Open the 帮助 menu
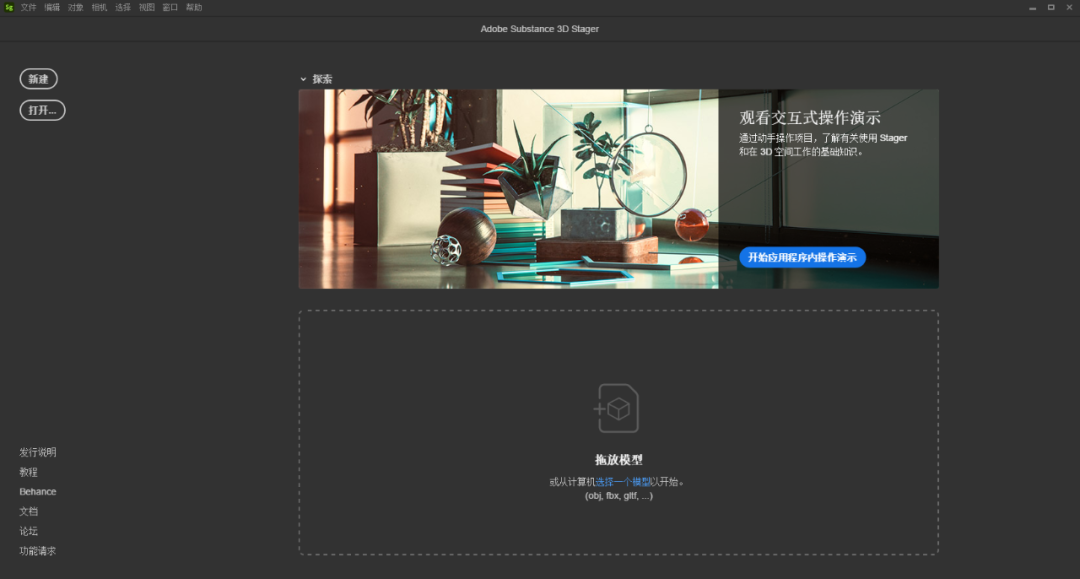1080x579 pixels. tap(194, 7)
